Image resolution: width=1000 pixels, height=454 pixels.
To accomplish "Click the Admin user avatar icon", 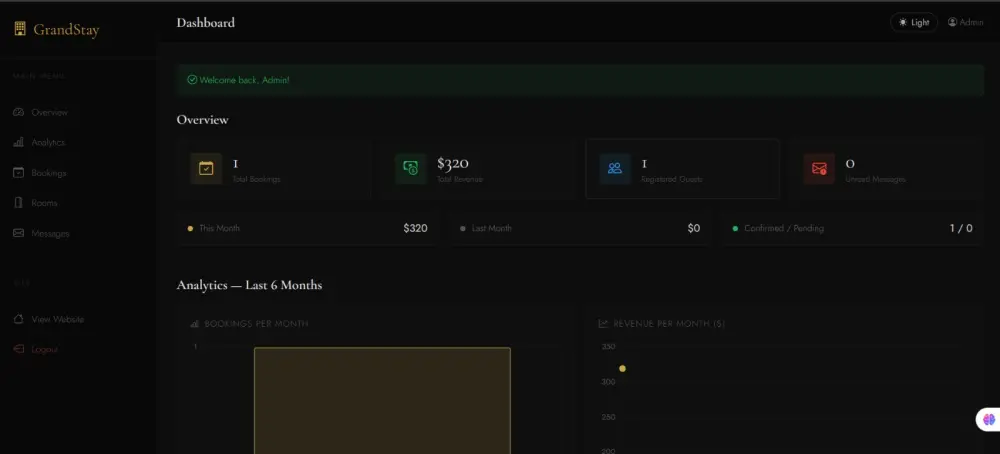I will (x=952, y=22).
